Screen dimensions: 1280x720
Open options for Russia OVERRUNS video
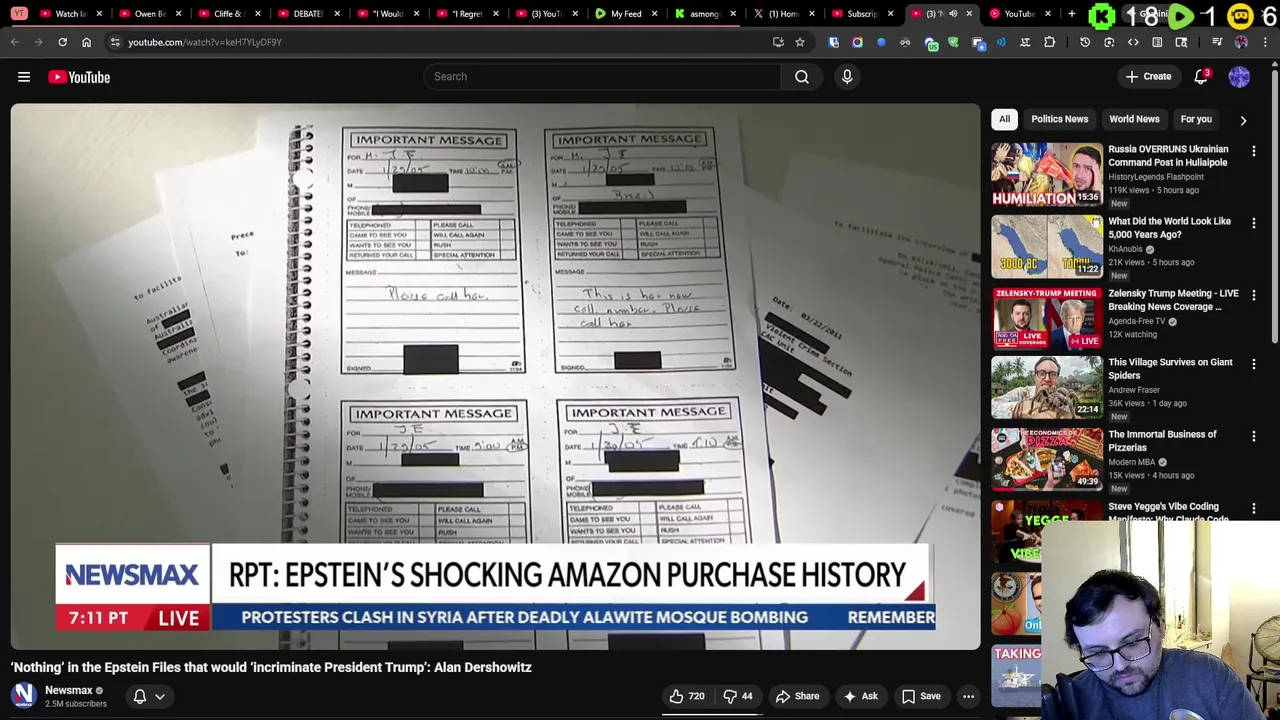tap(1253, 151)
